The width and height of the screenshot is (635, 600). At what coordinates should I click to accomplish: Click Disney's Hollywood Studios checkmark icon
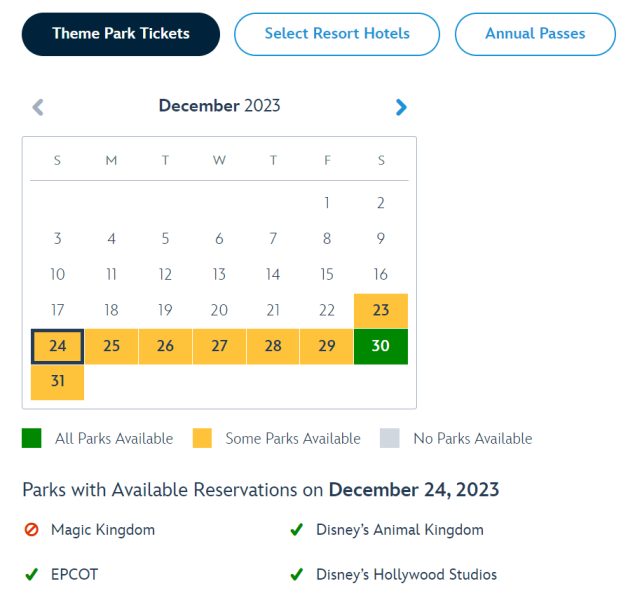[296, 575]
